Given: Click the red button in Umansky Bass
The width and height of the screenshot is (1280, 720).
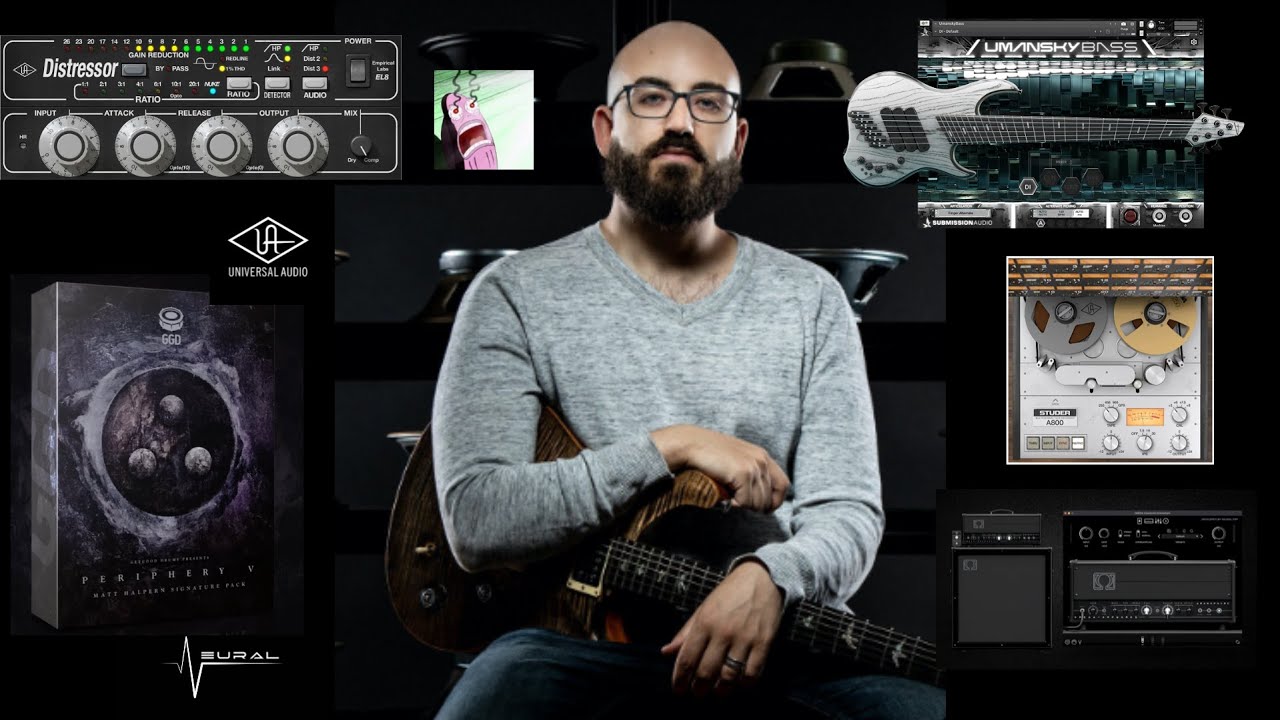Looking at the screenshot, I should 1130,215.
